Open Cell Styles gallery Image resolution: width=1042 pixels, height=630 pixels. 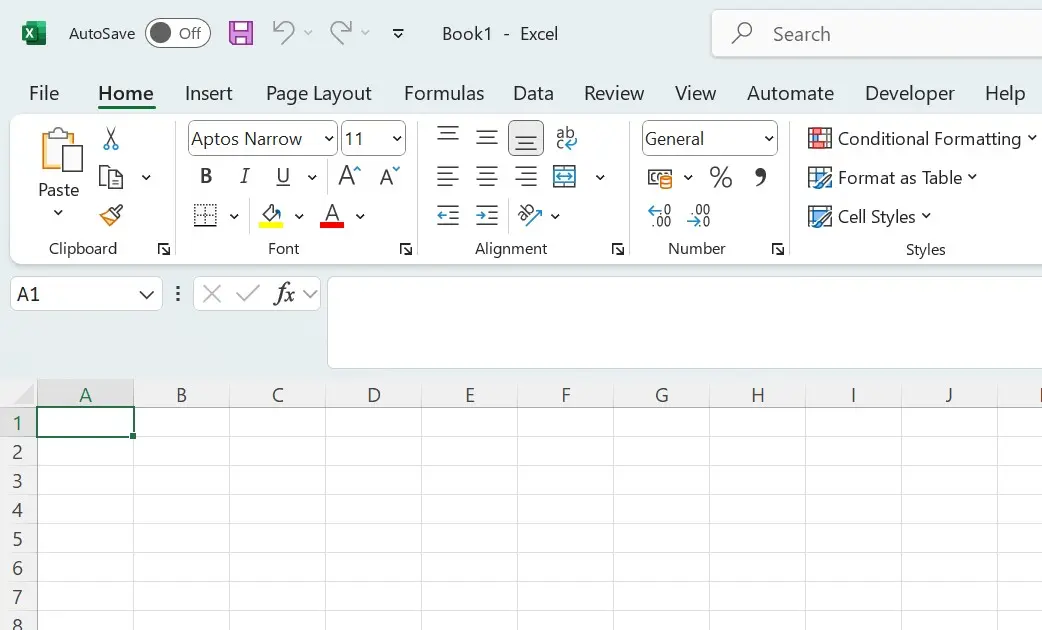pos(869,216)
